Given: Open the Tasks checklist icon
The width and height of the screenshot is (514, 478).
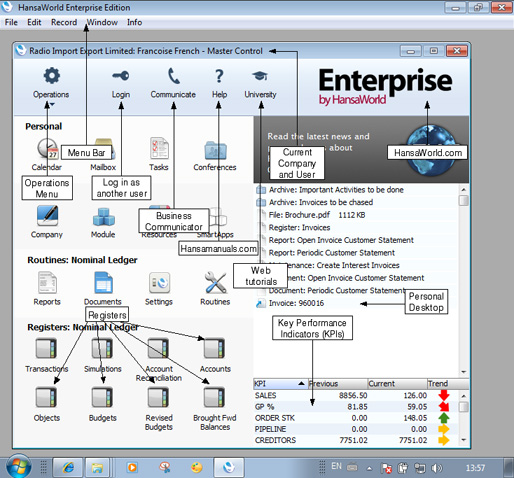Looking at the screenshot, I should click(x=159, y=148).
